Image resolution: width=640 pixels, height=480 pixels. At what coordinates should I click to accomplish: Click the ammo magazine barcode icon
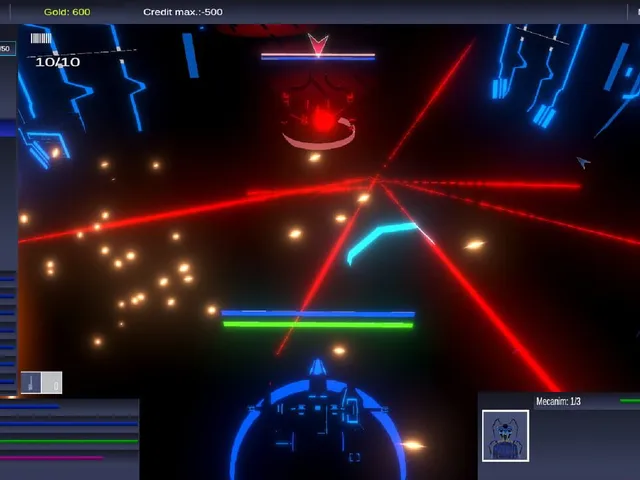tap(41, 38)
